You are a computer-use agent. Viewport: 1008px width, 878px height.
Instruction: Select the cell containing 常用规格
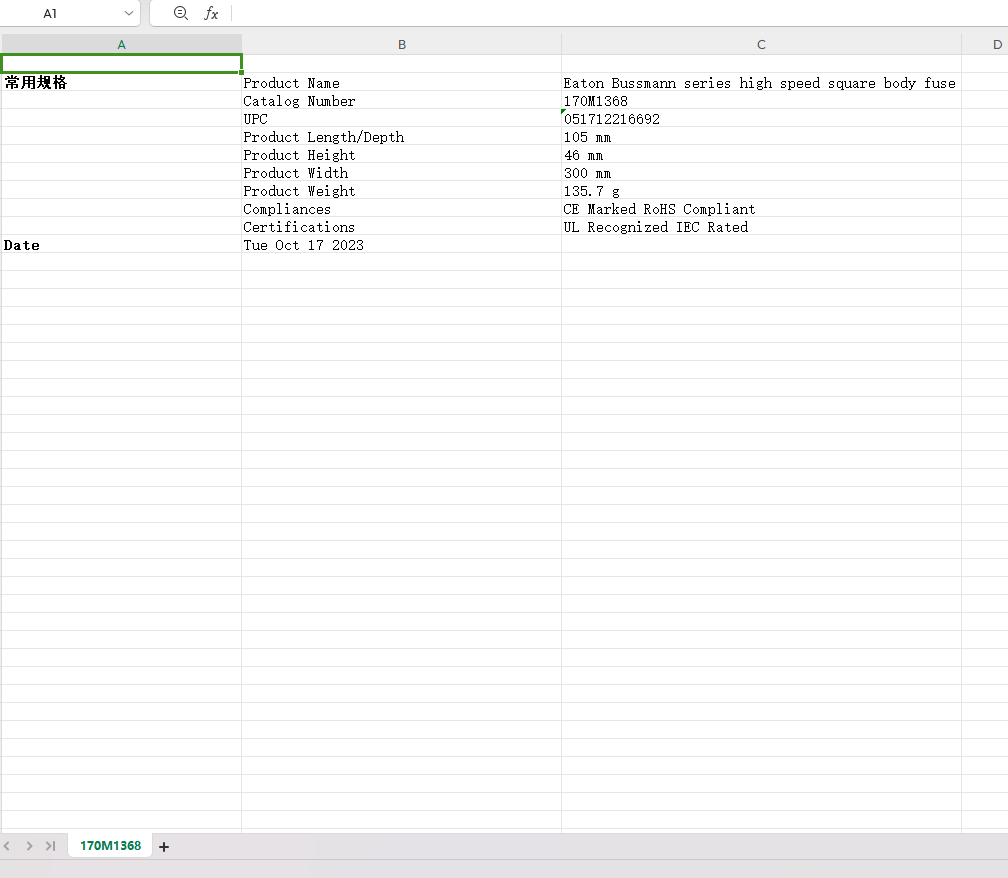click(x=122, y=82)
